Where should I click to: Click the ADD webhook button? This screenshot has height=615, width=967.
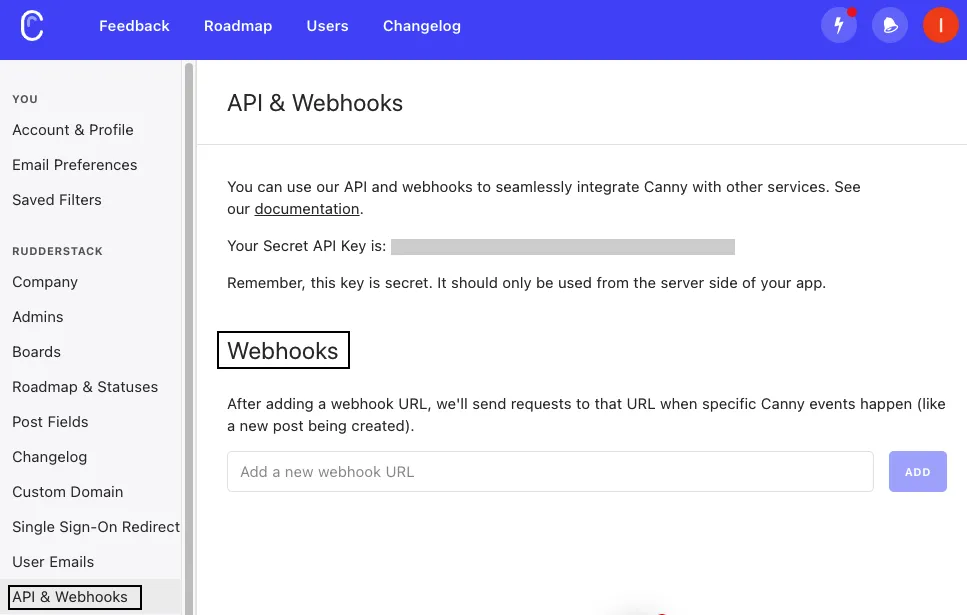pos(917,472)
